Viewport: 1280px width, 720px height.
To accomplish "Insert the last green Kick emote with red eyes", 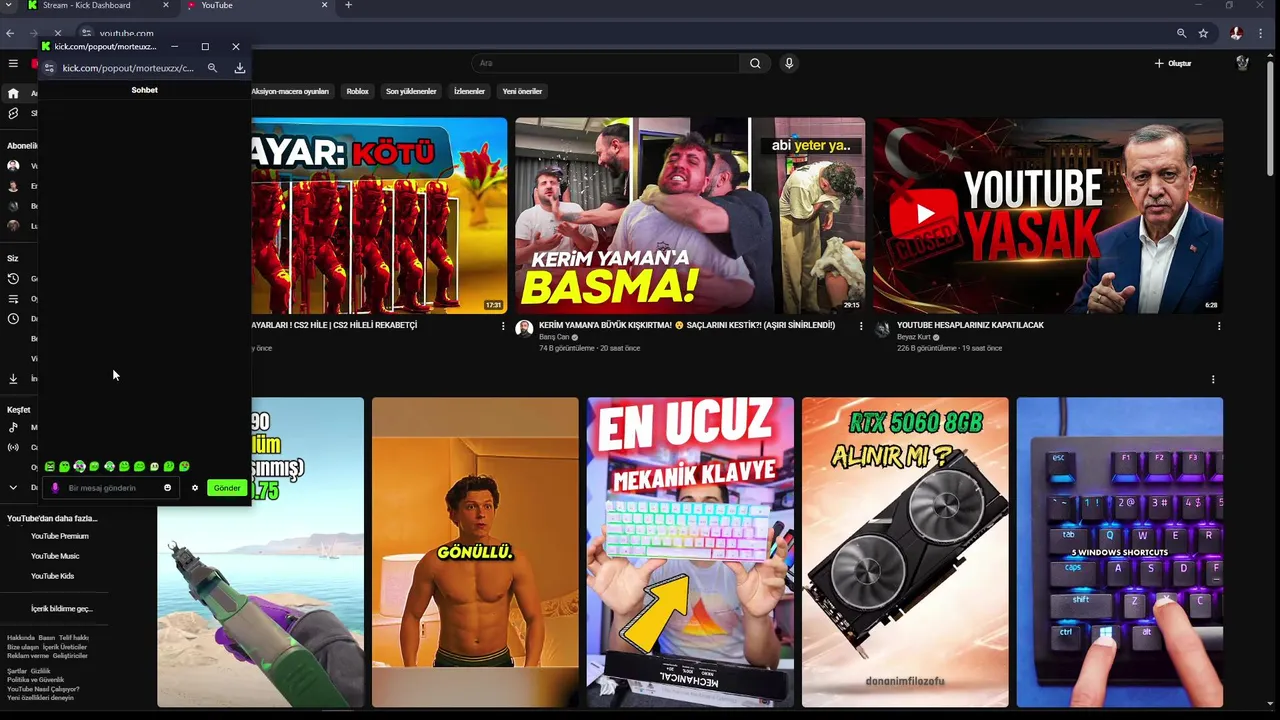I will coord(184,466).
